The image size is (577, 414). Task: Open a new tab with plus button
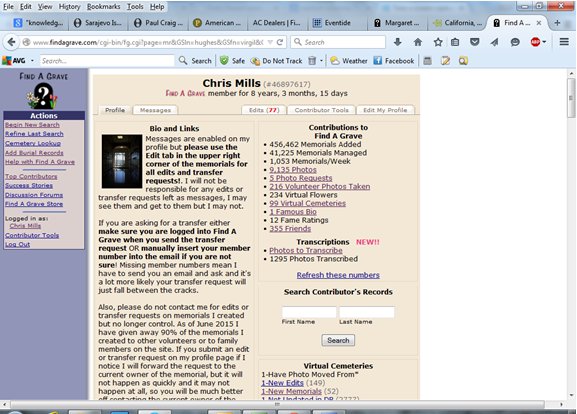coord(557,23)
